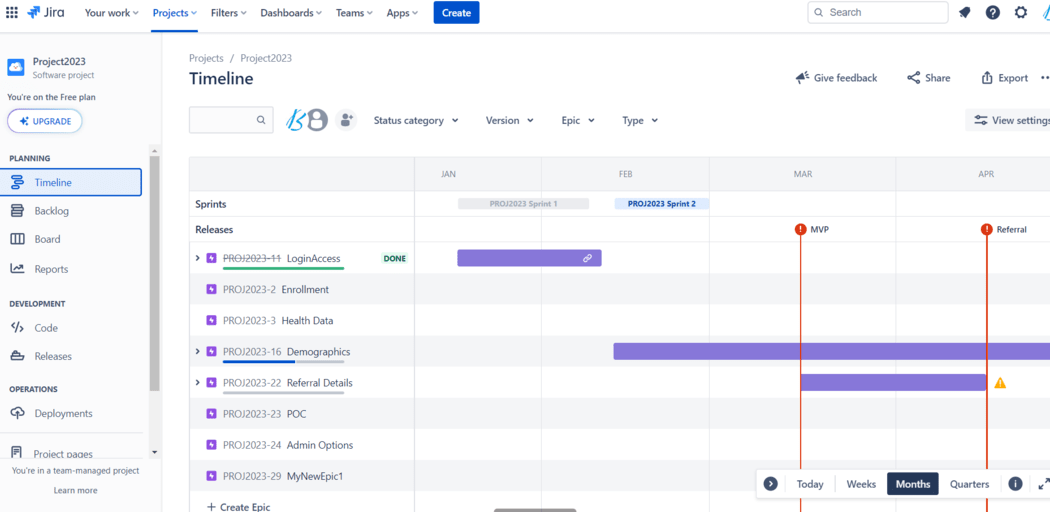Switch timeline to Months view
Image resolution: width=1050 pixels, height=512 pixels.
(913, 484)
